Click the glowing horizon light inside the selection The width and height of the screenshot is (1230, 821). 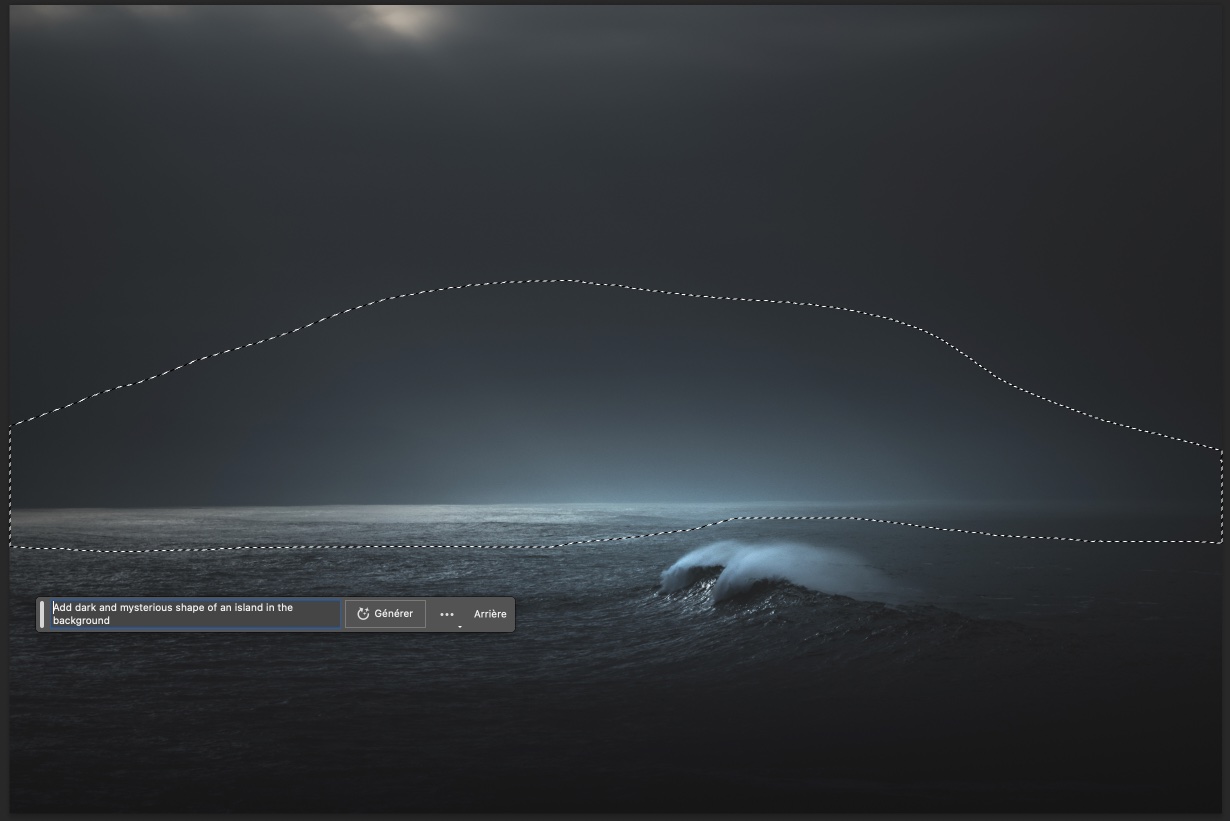(600, 480)
